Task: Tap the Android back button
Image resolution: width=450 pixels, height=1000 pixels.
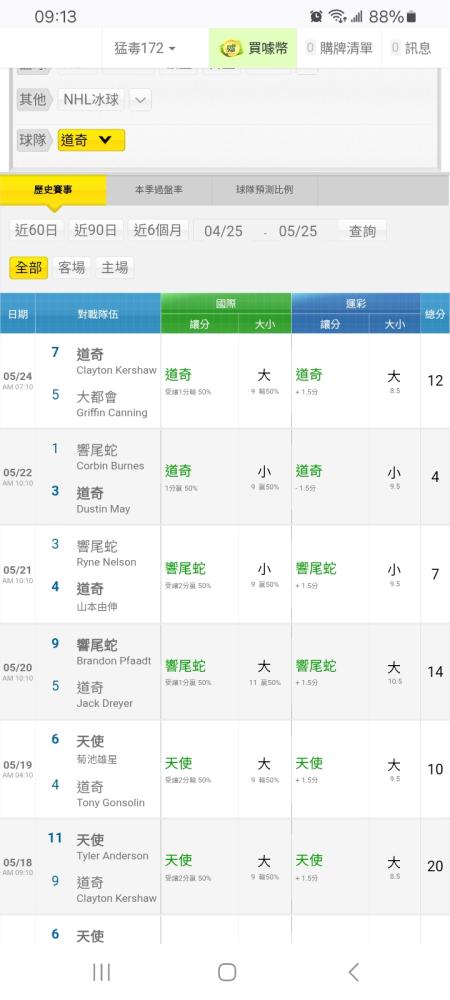Action: 353,972
